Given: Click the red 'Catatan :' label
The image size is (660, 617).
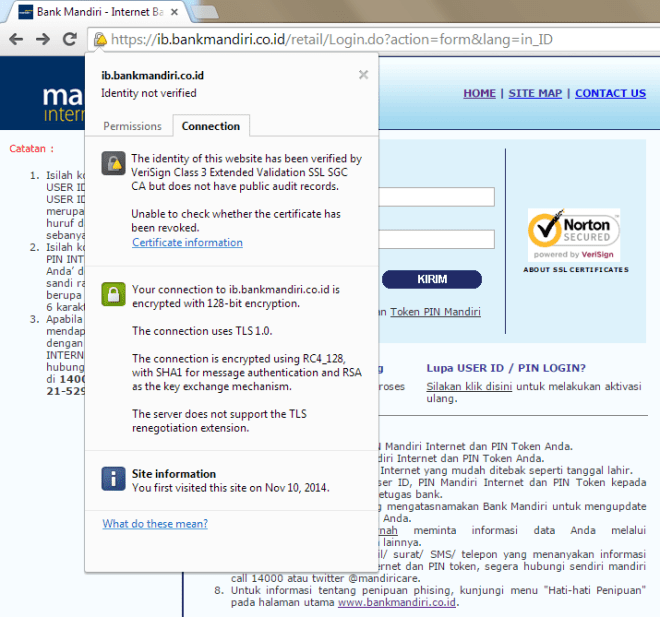Looking at the screenshot, I should coord(32,149).
